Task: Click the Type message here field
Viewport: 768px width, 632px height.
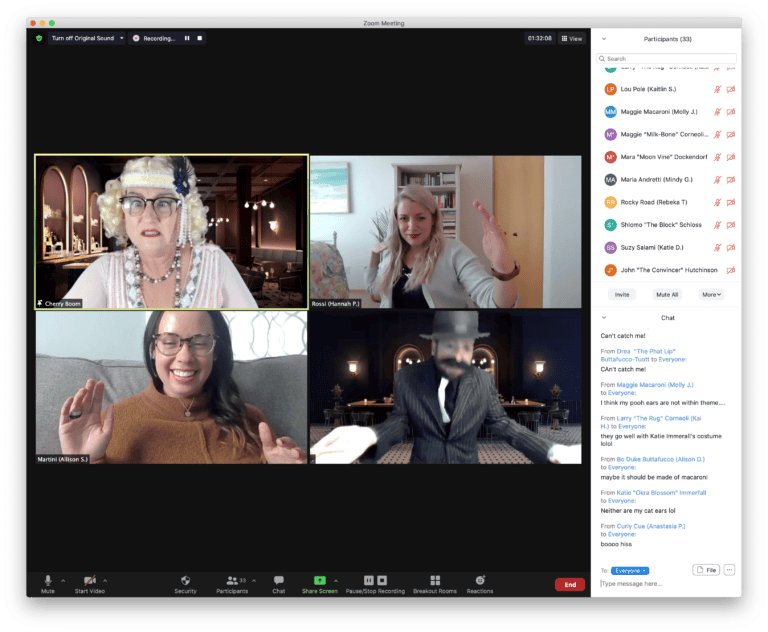Action: click(x=666, y=583)
